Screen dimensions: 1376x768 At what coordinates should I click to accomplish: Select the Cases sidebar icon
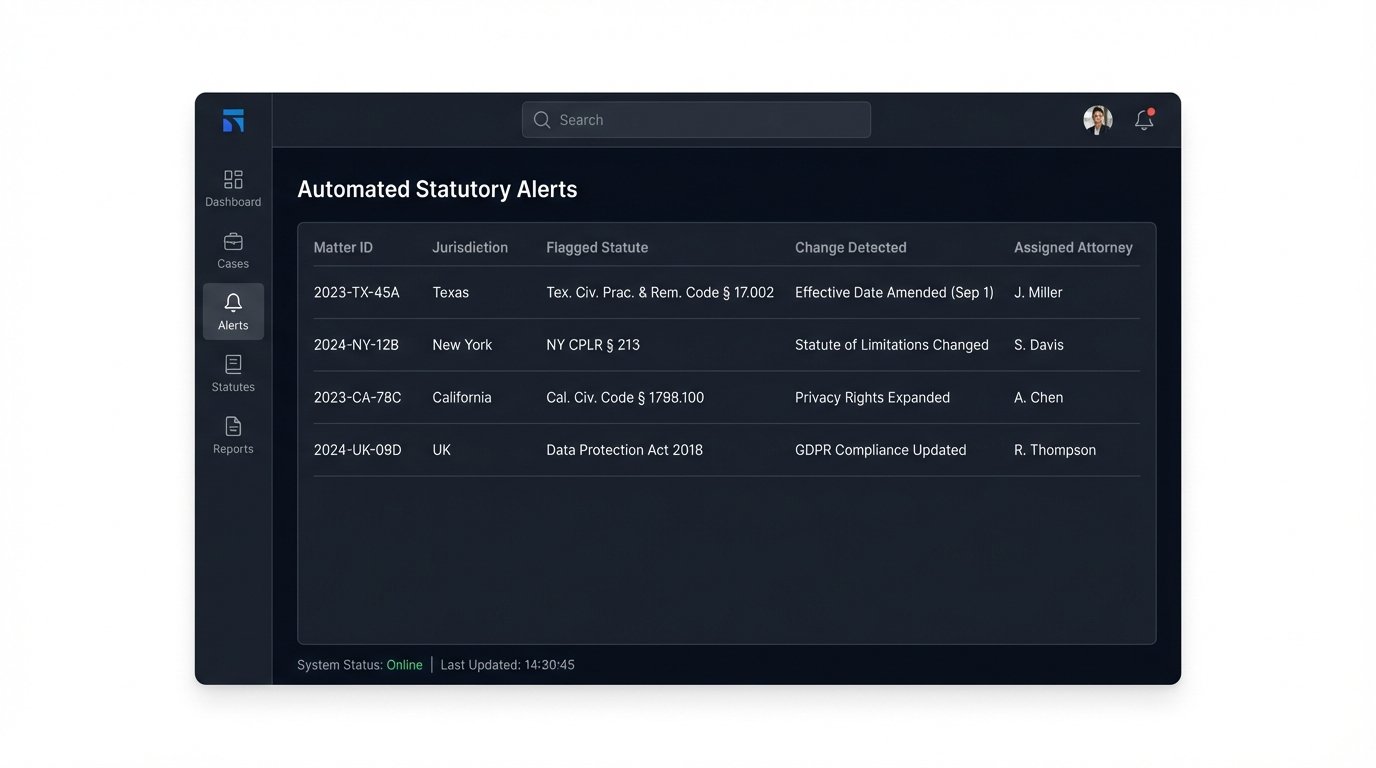(232, 250)
